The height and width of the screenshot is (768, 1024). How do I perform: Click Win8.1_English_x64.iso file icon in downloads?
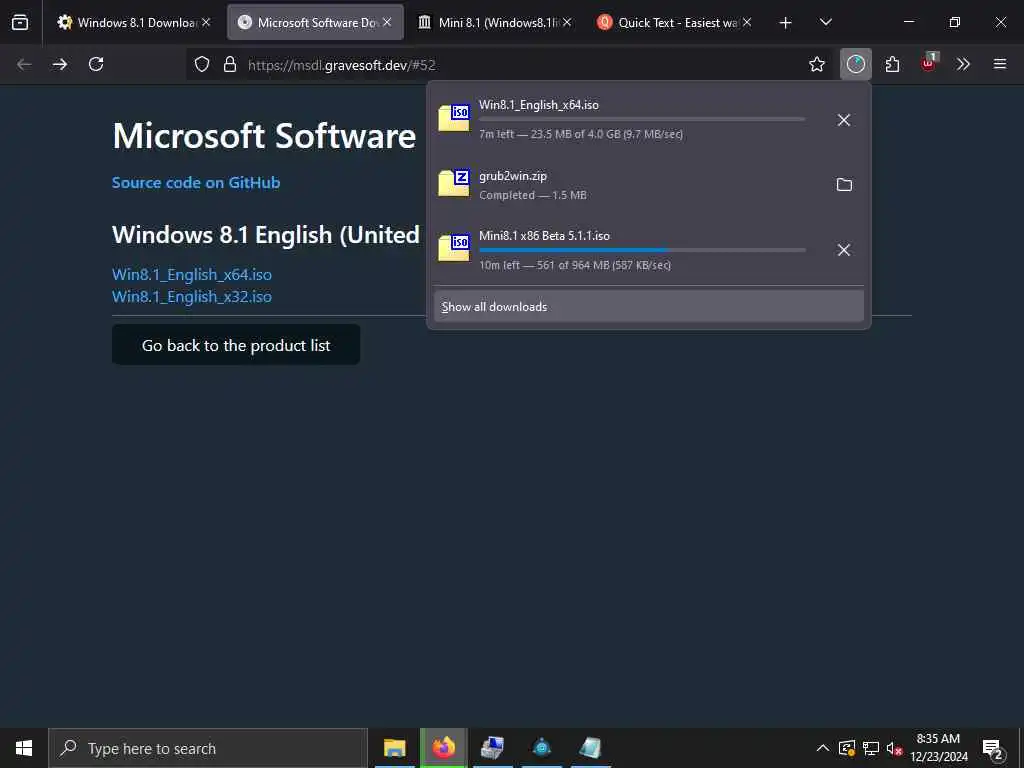pyautogui.click(x=454, y=118)
